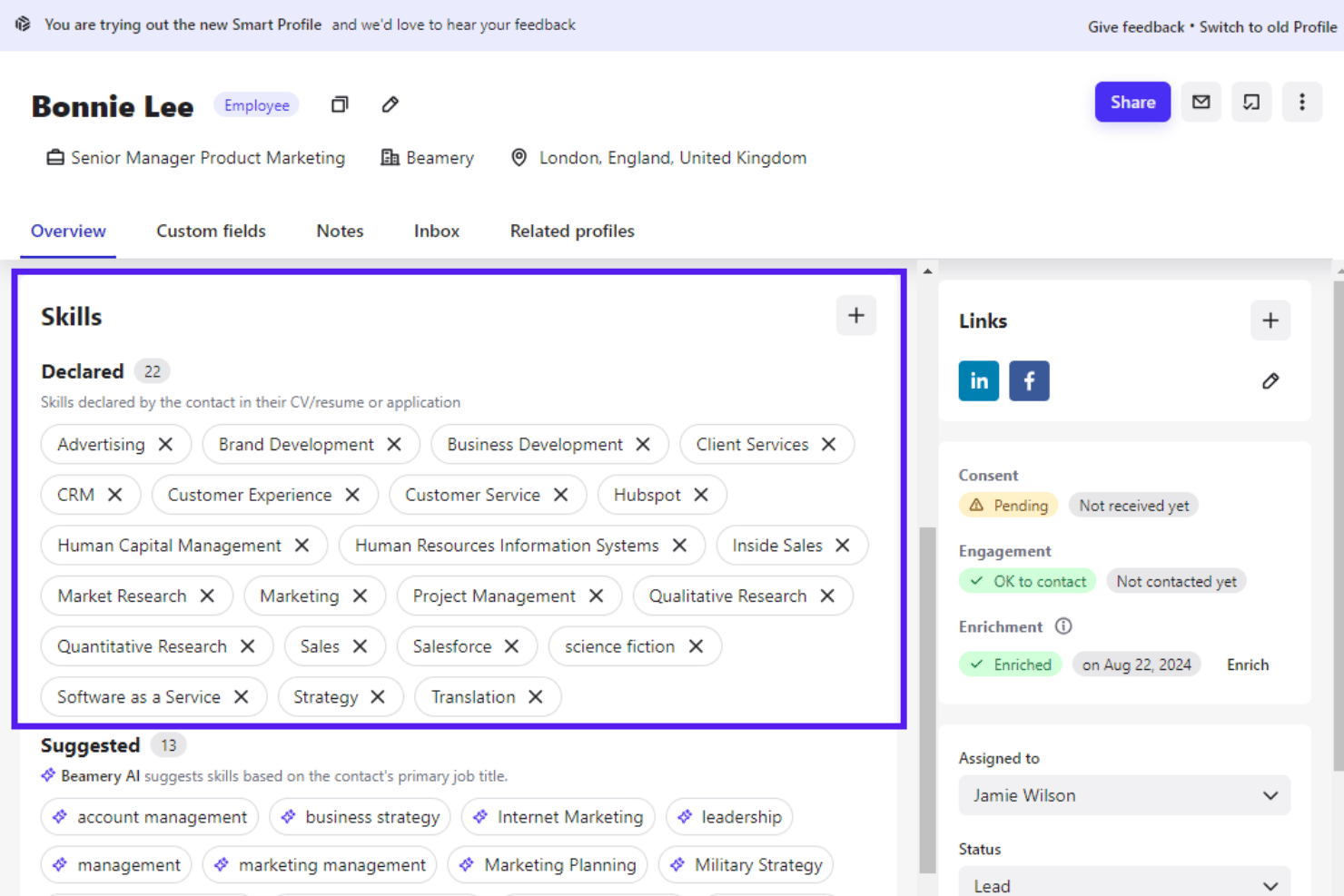Open the Assigned to Jamie Wilson dropdown
Image resolution: width=1344 pixels, height=896 pixels.
[1124, 795]
